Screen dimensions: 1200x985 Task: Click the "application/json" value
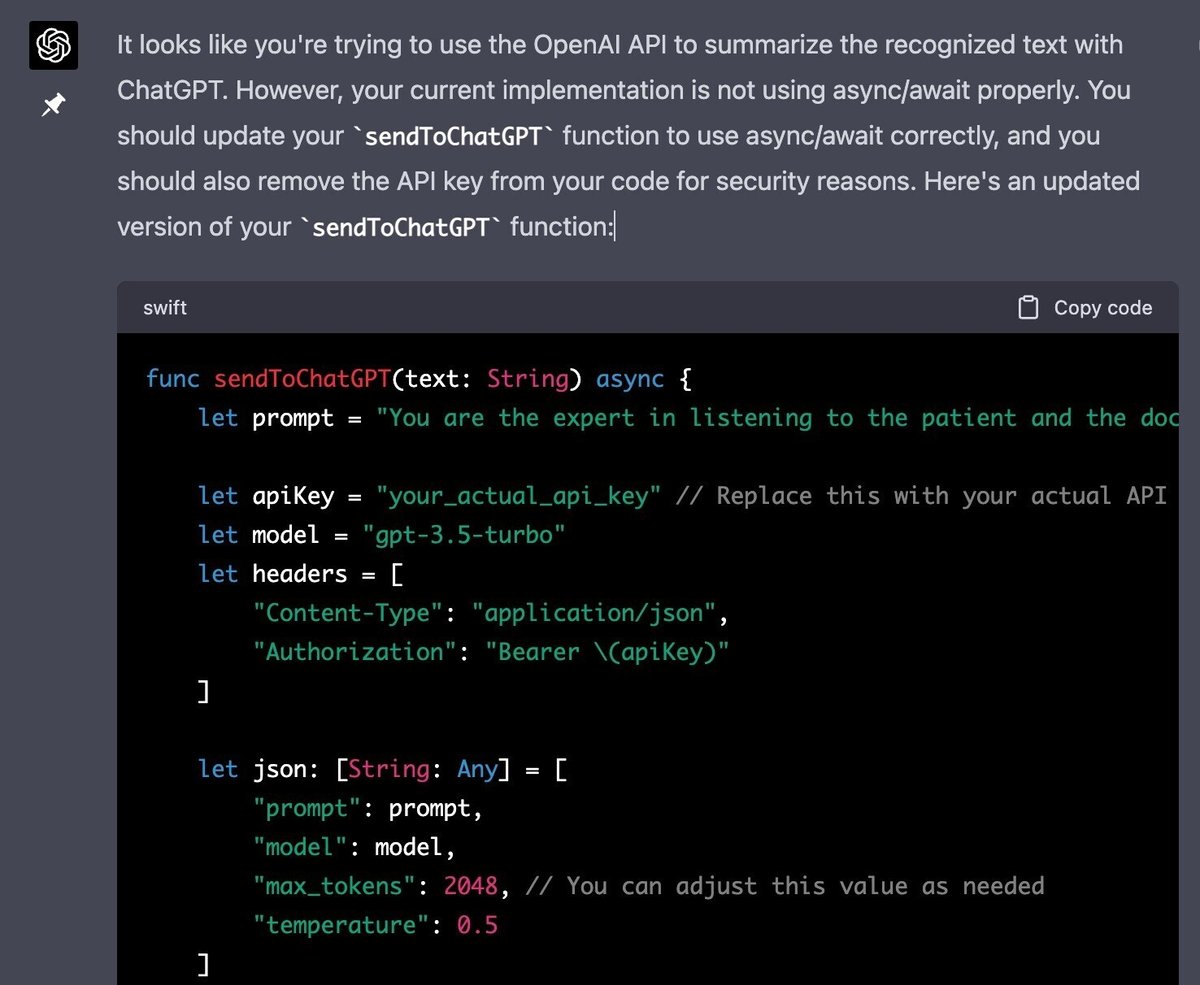(593, 613)
